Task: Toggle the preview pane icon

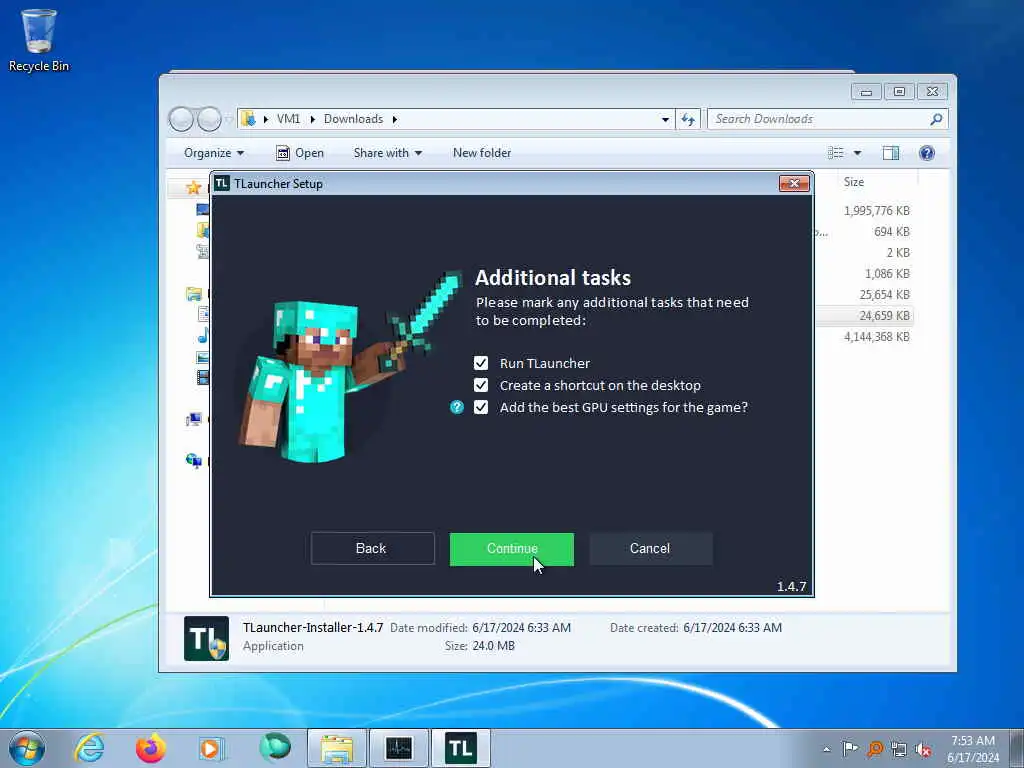Action: (x=891, y=153)
